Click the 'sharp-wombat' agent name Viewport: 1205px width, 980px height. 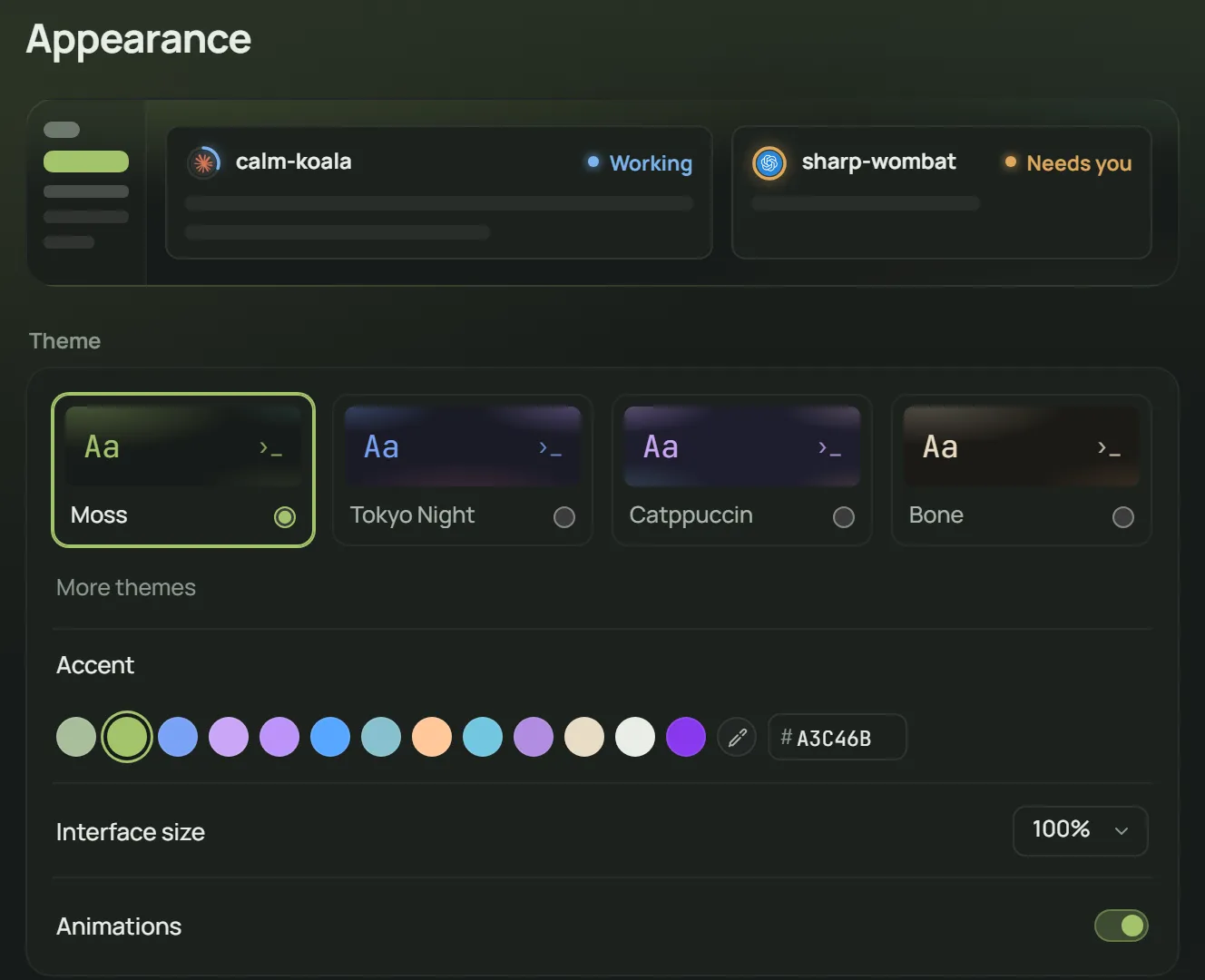coord(878,162)
